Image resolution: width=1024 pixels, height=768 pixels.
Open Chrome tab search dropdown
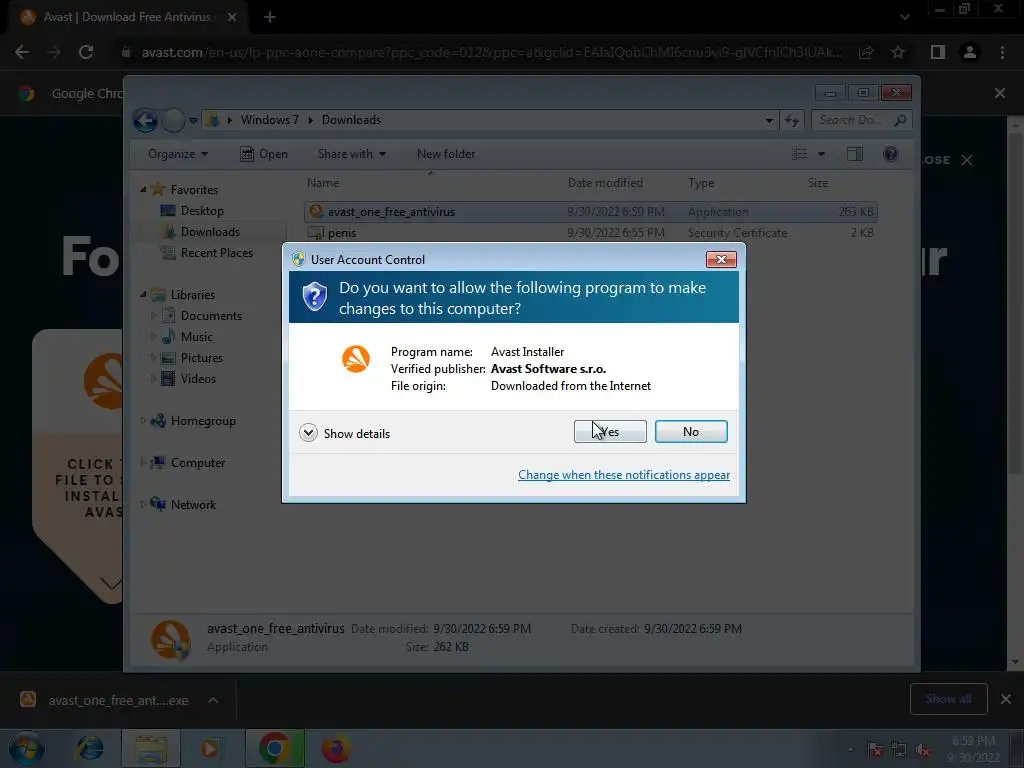[x=904, y=17]
